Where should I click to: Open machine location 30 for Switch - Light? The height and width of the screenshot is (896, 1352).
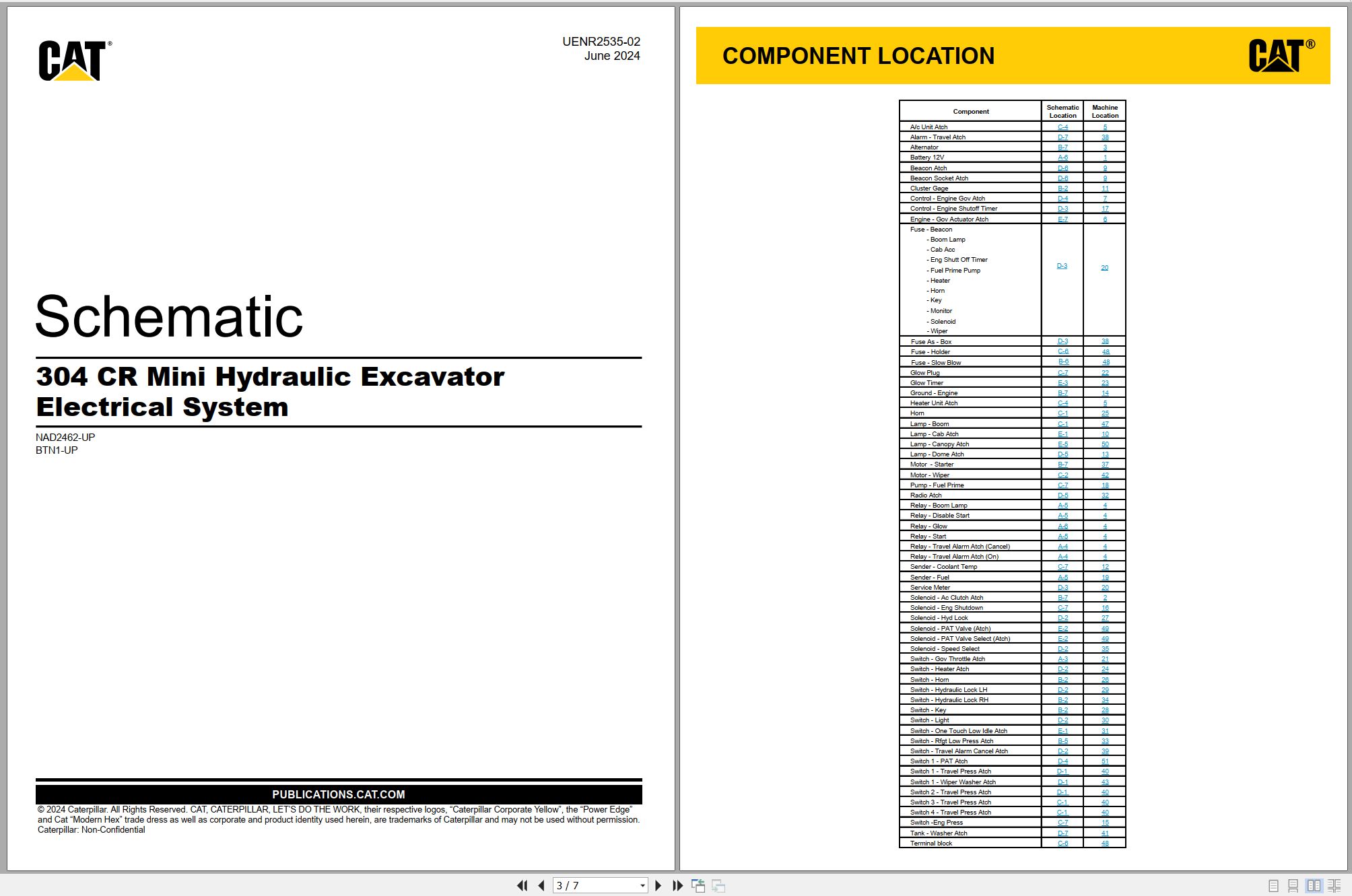click(1105, 720)
